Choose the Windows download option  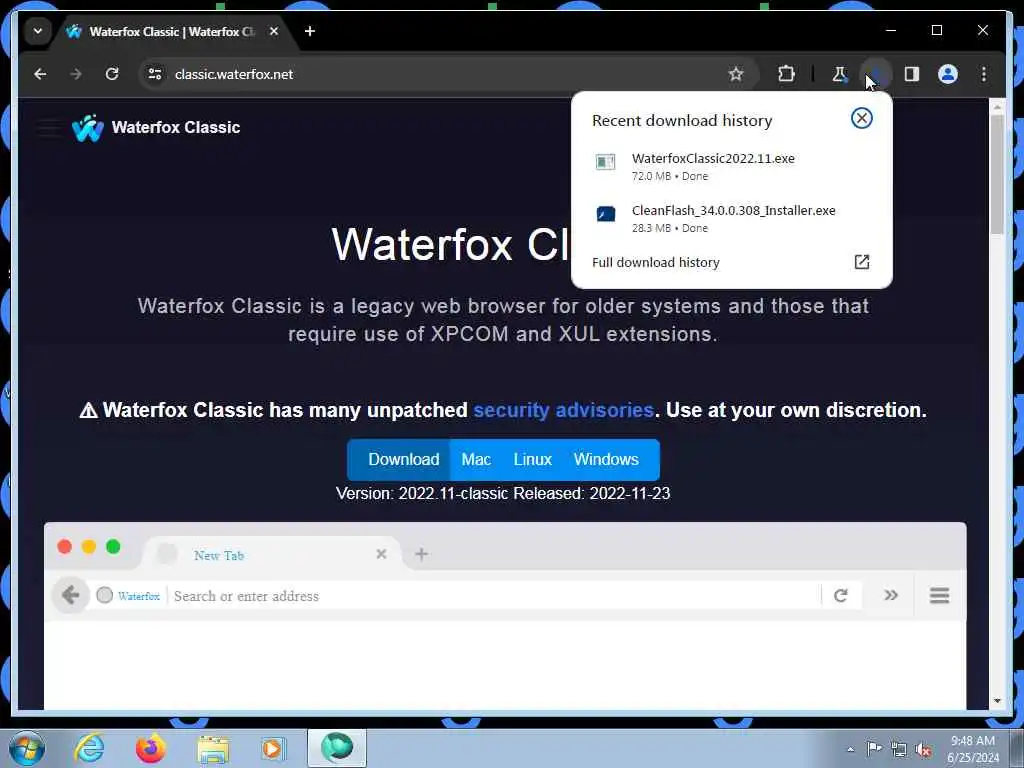point(606,460)
